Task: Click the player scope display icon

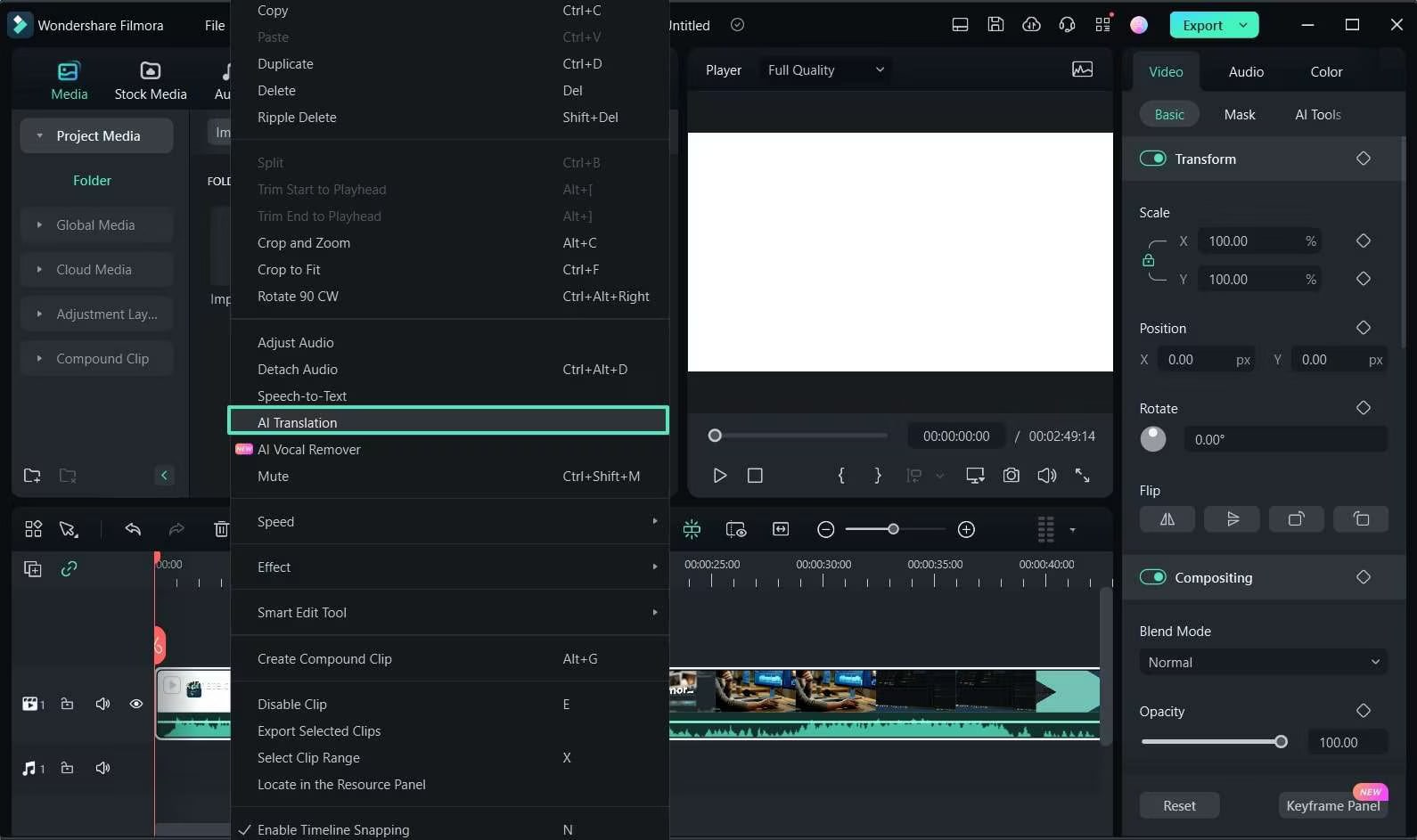Action: [1082, 69]
